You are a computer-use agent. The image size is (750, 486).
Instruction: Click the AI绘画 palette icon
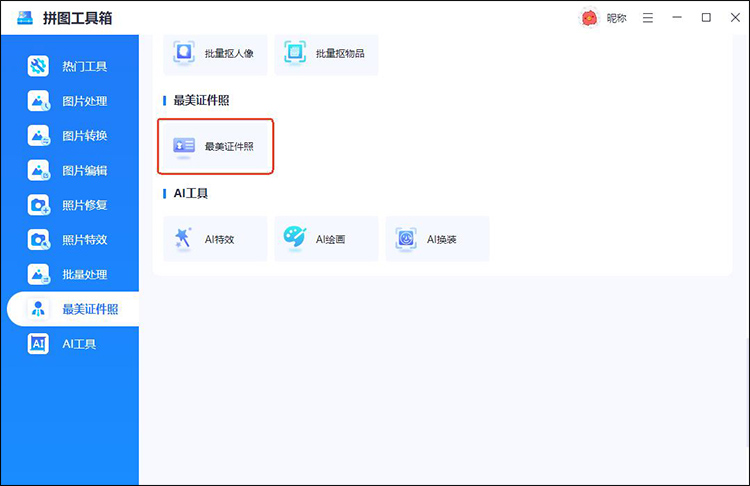tap(295, 237)
